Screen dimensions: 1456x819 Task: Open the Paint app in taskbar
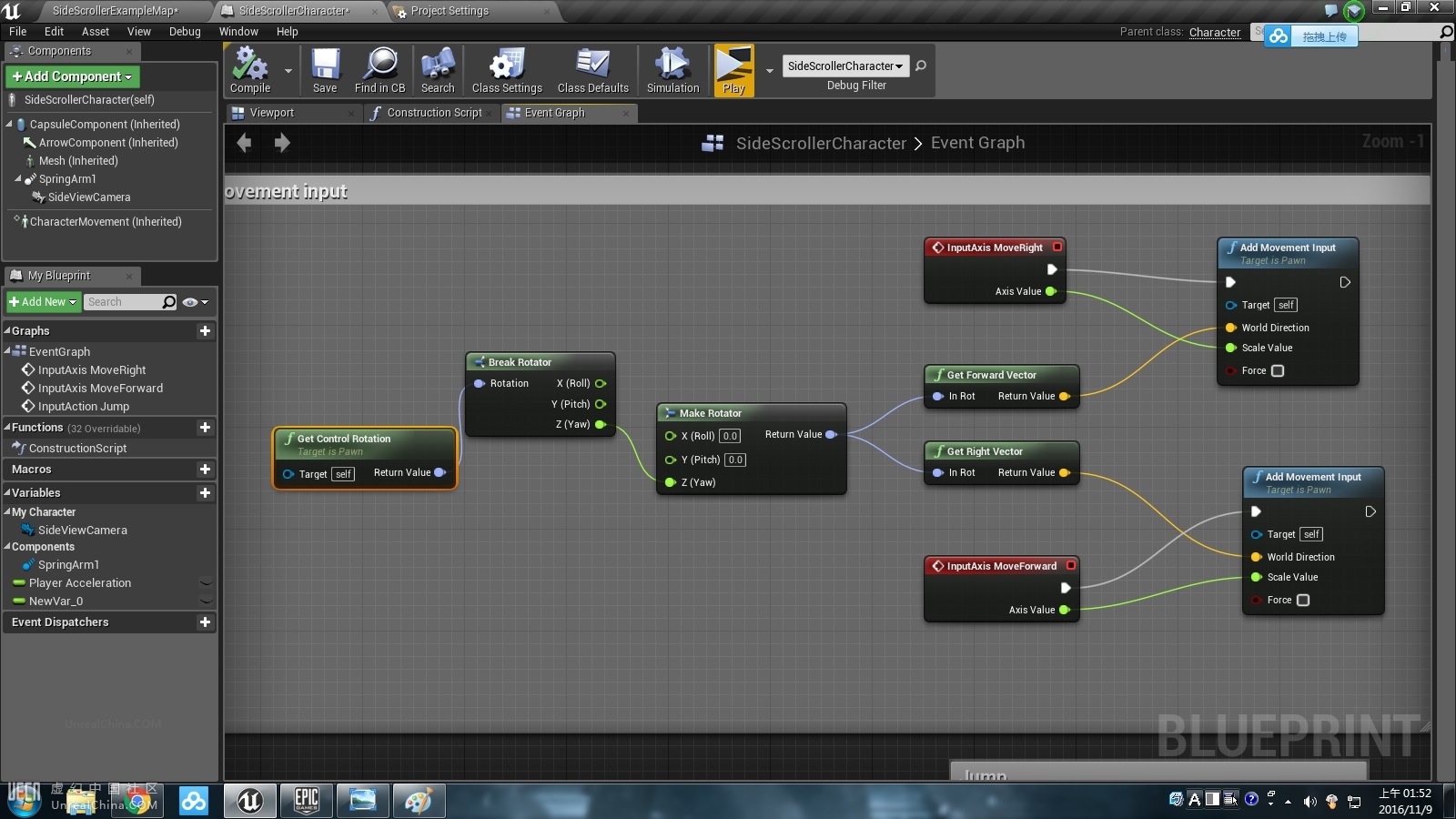point(419,801)
